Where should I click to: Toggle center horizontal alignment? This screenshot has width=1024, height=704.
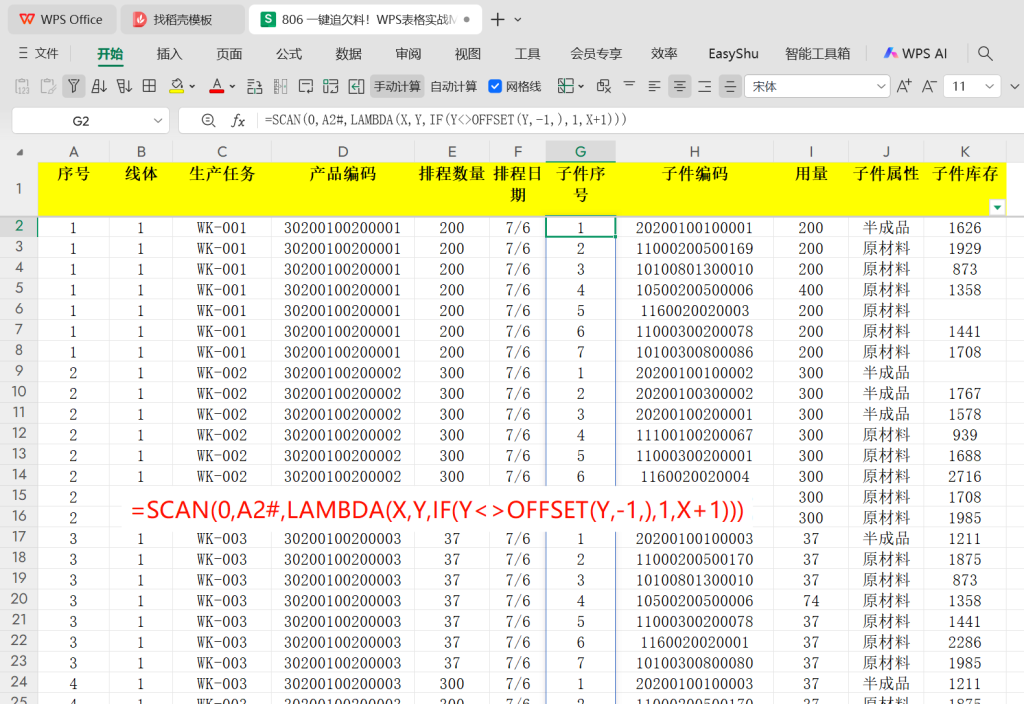[x=680, y=86]
